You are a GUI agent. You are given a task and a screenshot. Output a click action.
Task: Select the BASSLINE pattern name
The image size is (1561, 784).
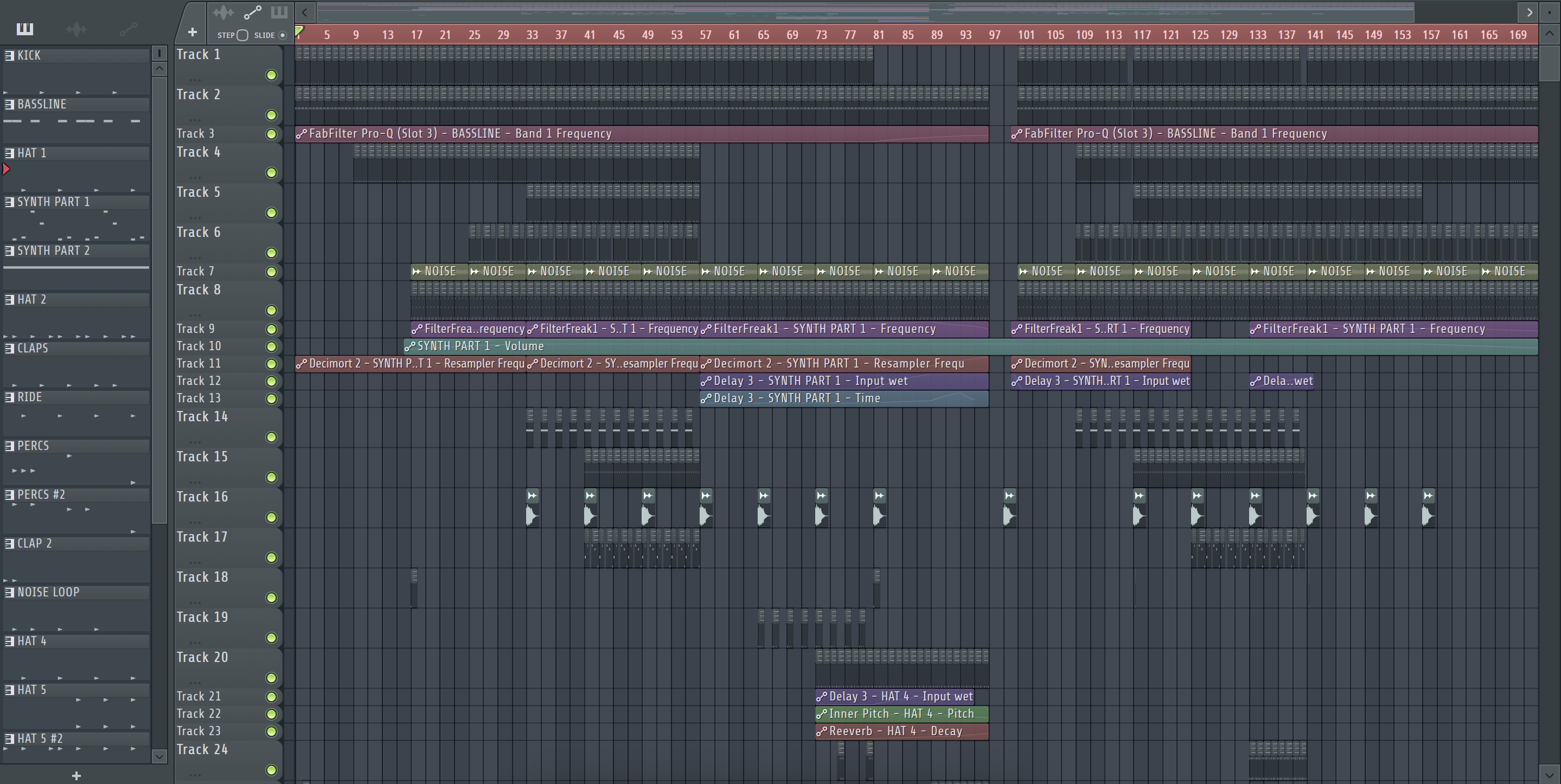click(42, 104)
